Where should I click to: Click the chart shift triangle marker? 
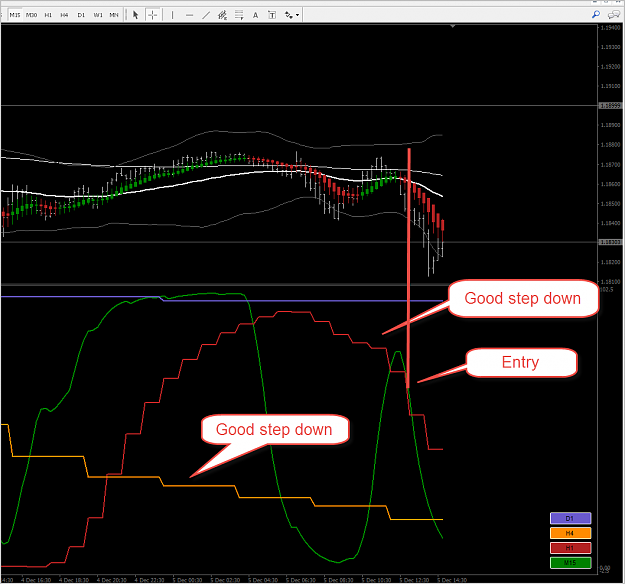(x=452, y=26)
